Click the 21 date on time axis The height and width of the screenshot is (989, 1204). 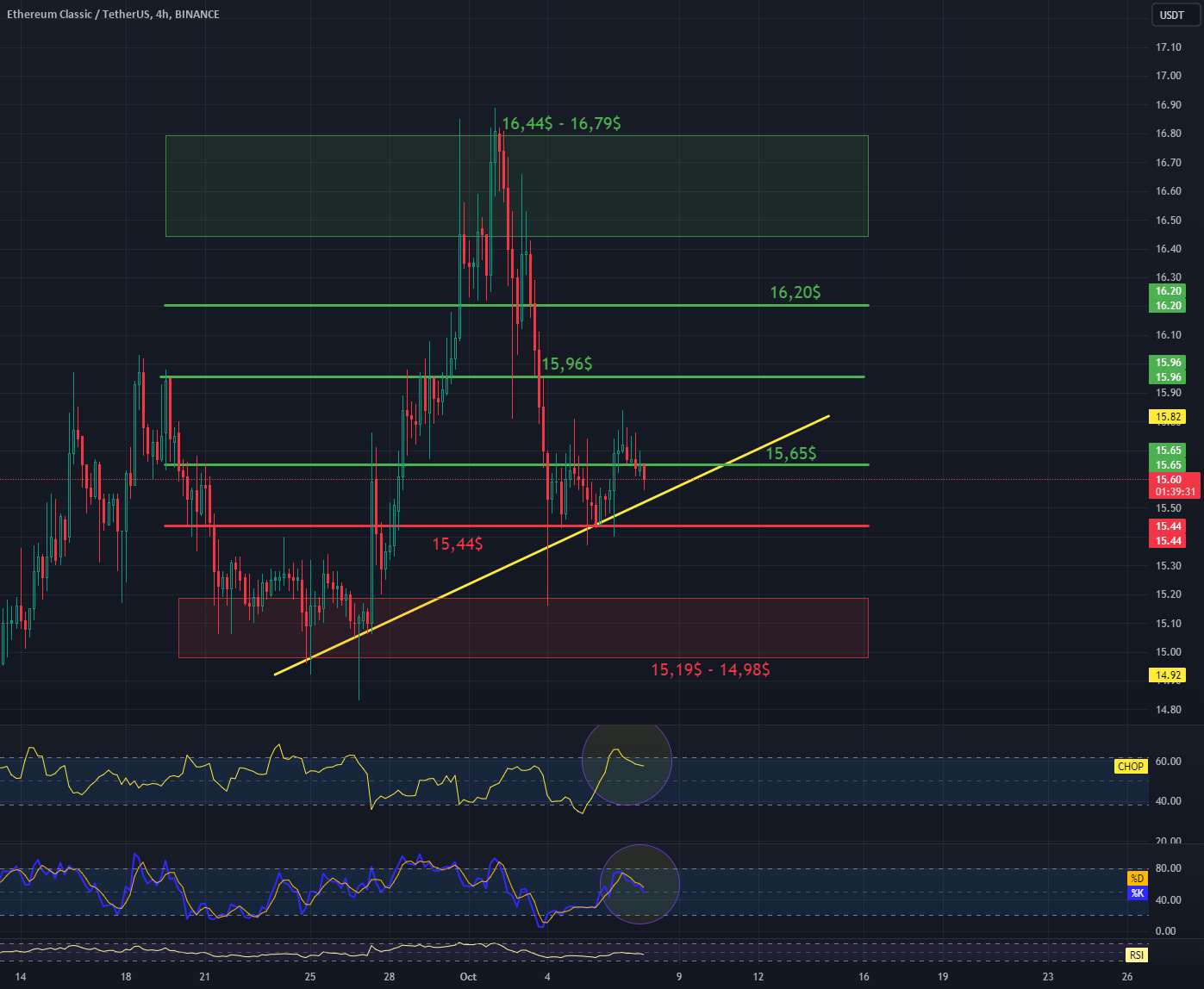coord(204,977)
